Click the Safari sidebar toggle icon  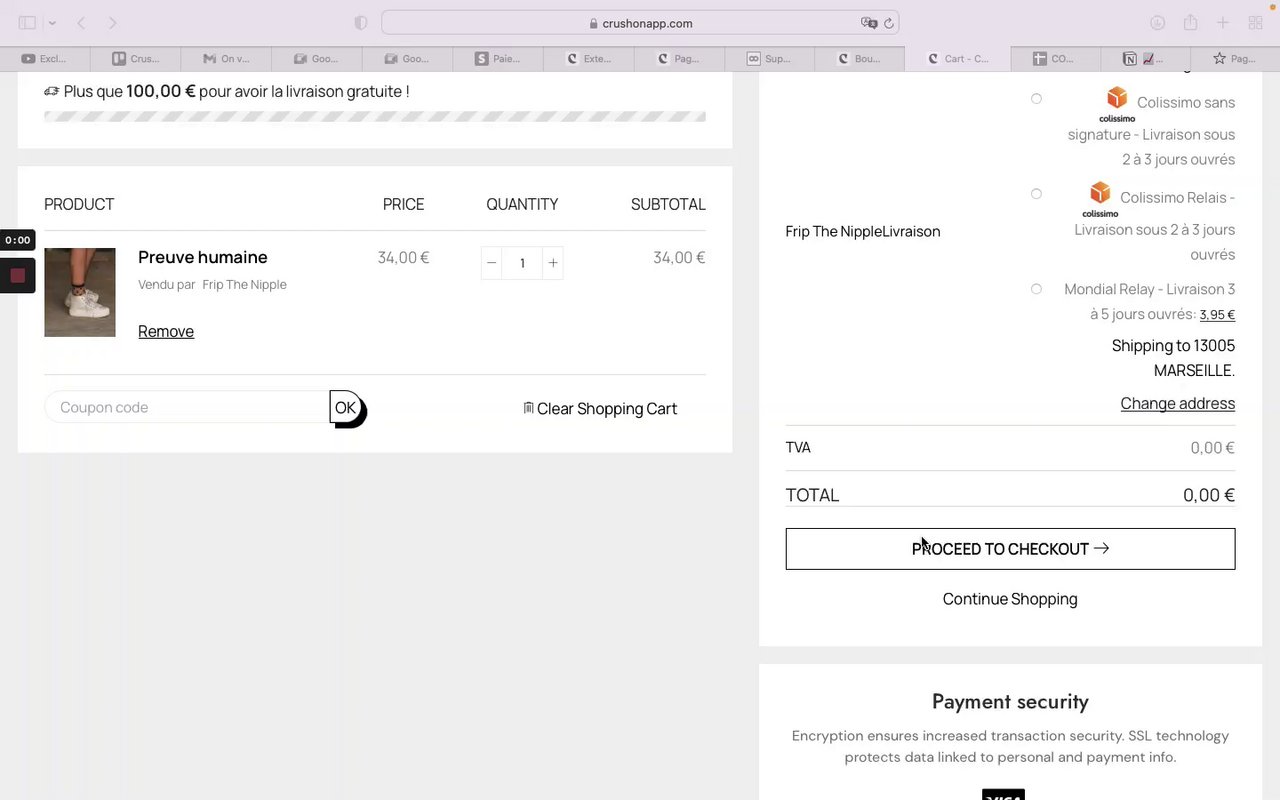coord(27,23)
